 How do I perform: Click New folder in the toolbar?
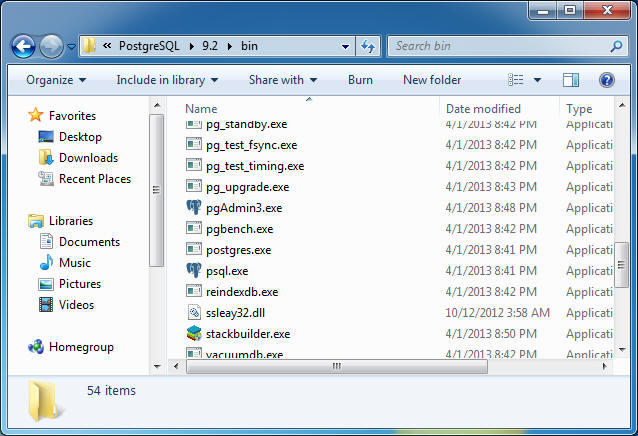tap(432, 80)
